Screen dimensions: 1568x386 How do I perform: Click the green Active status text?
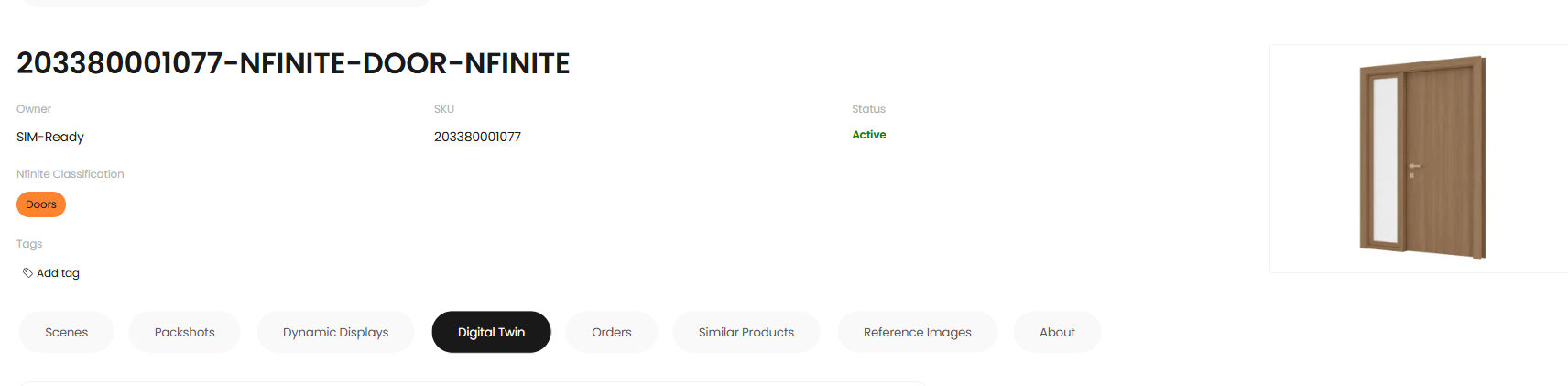pyautogui.click(x=869, y=135)
